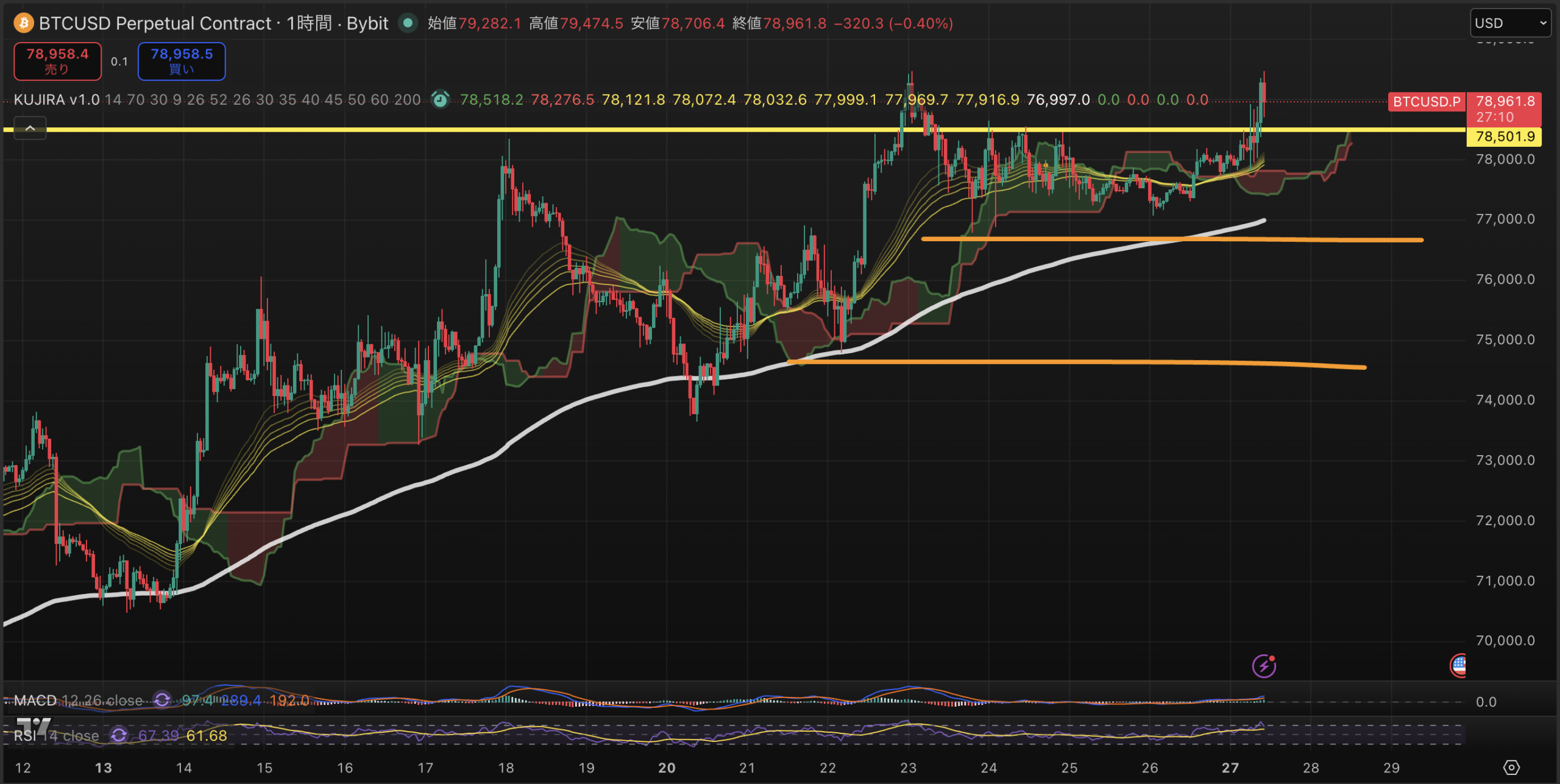The image size is (1560, 784).
Task: Click the 0.1 order quantity field
Action: 119,62
